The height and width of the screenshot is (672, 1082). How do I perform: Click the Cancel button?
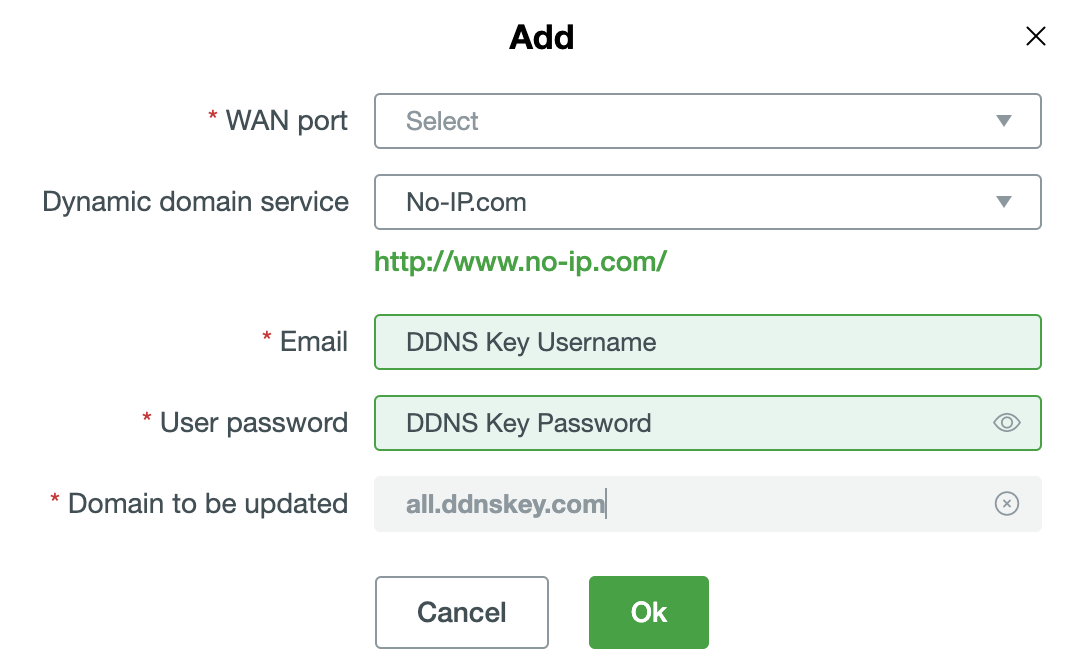(x=461, y=612)
